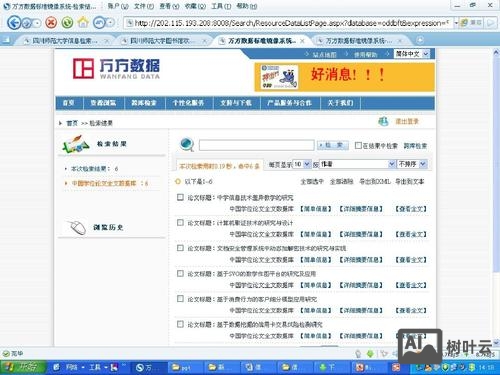The width and height of the screenshot is (500, 375).
Task: Click the page vertical scrollbar
Action: pos(496,197)
